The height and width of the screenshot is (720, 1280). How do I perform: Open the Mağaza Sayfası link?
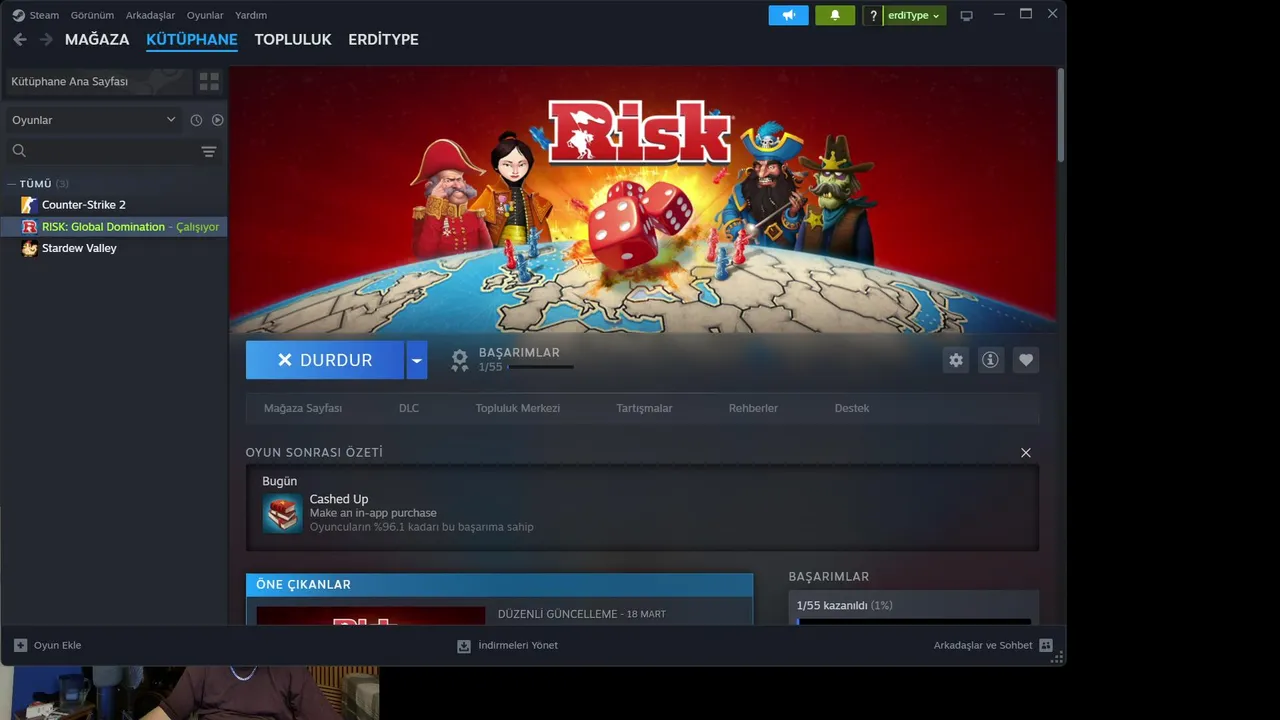(x=303, y=408)
